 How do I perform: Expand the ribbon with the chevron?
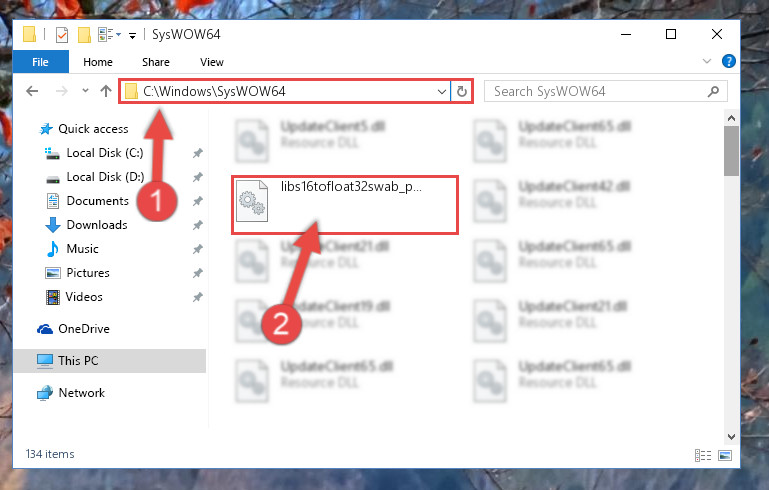click(x=707, y=61)
